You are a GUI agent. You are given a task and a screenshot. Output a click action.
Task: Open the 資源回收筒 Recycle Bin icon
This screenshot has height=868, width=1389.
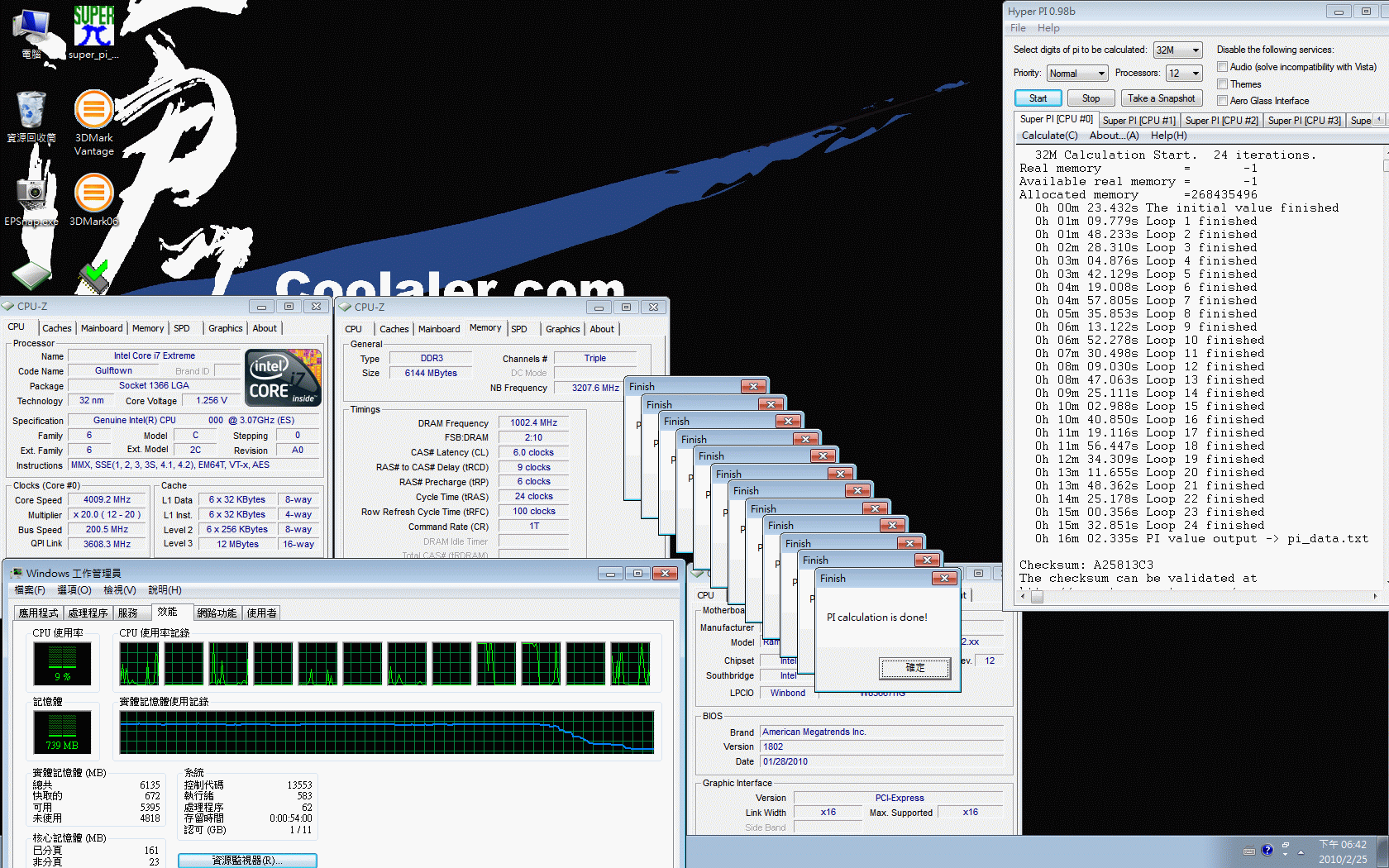pyautogui.click(x=31, y=116)
